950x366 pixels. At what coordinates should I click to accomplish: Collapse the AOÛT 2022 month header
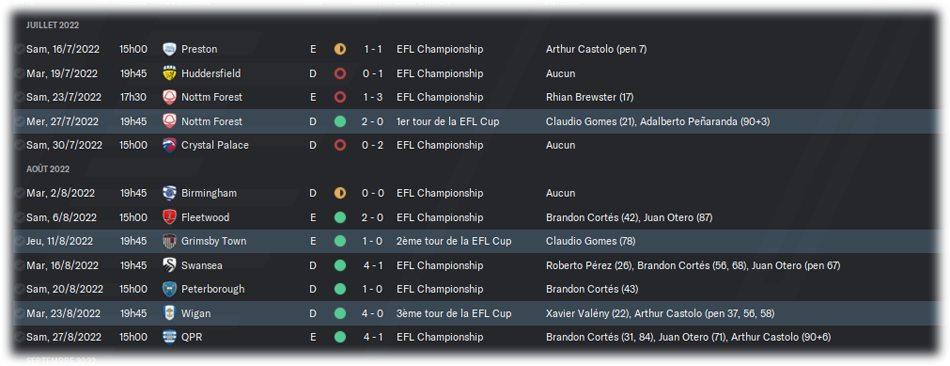[x=48, y=169]
